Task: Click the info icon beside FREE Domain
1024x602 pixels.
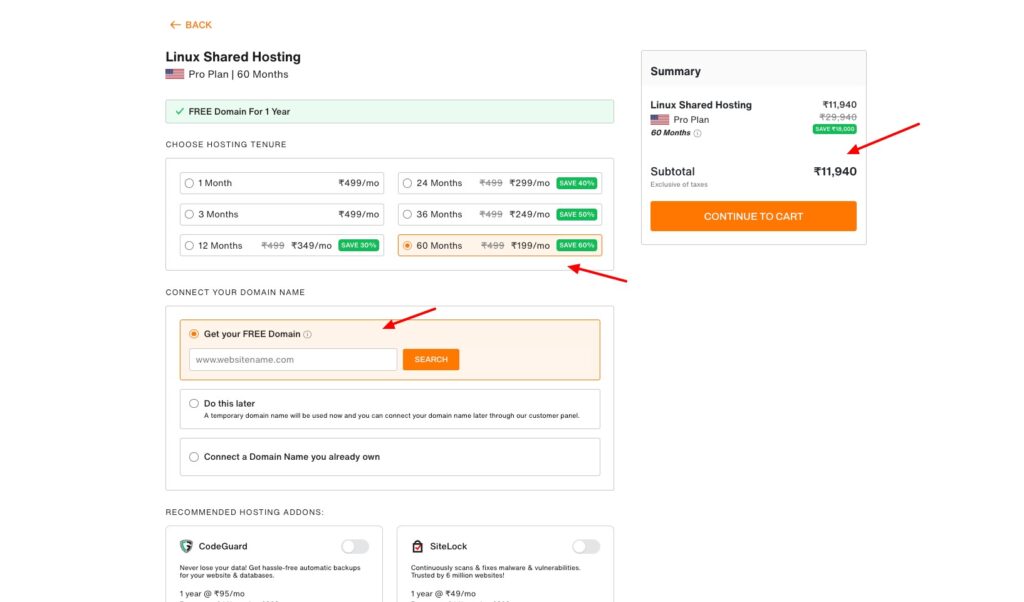Action: tap(308, 335)
